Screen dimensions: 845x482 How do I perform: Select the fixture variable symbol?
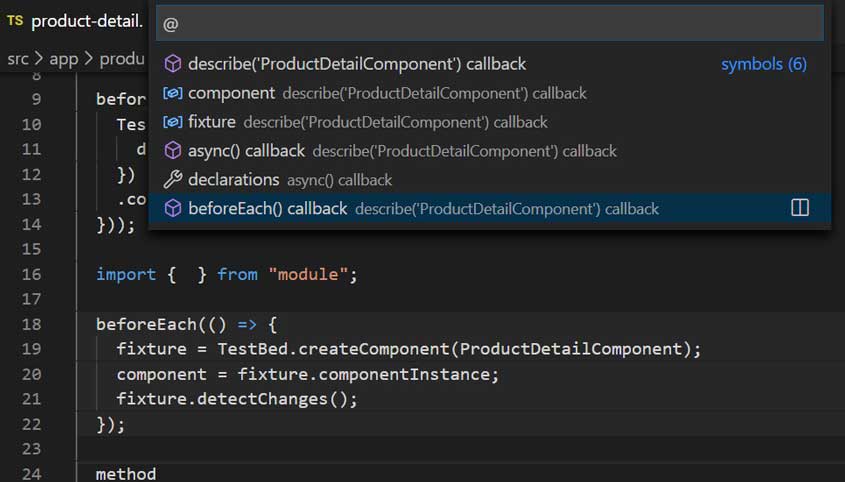click(x=489, y=122)
